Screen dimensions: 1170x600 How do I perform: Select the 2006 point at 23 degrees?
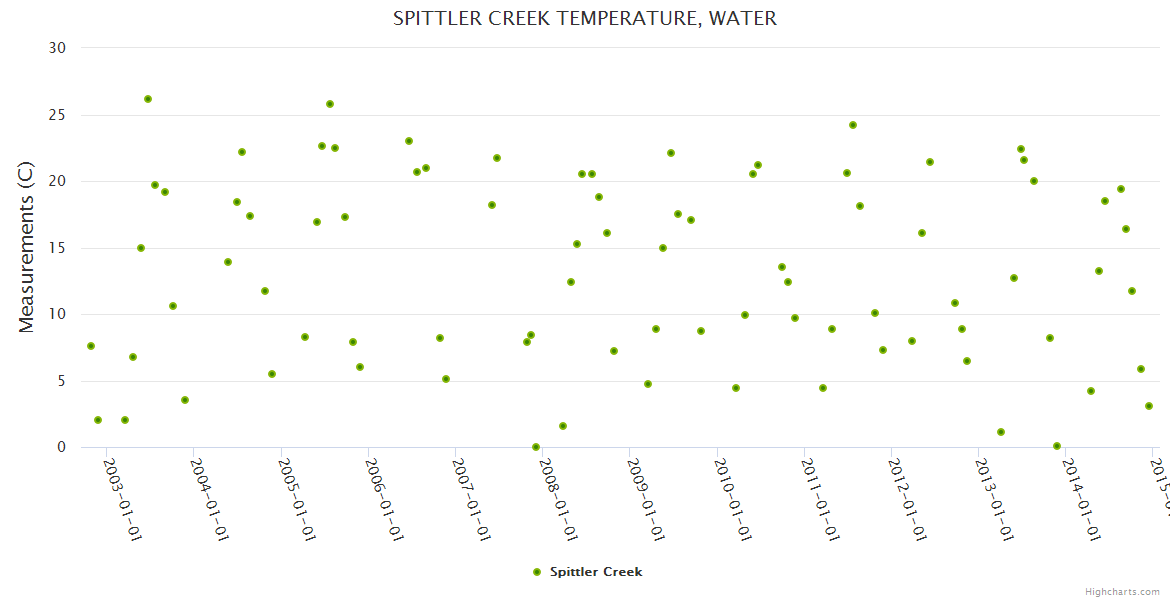click(x=409, y=141)
